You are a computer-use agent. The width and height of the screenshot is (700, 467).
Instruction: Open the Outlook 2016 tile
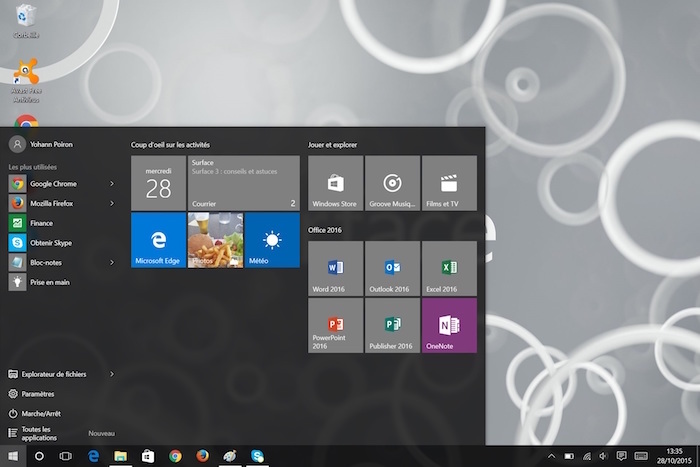pos(392,268)
